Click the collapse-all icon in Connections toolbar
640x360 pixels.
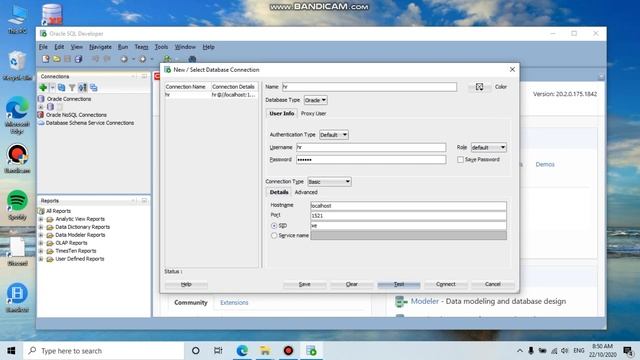coord(93,87)
